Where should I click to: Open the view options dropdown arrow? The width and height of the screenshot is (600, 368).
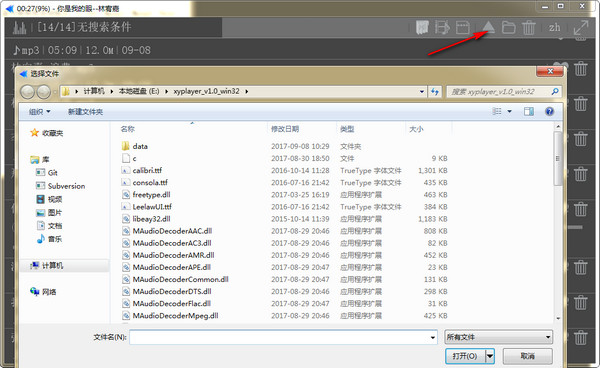[509, 111]
